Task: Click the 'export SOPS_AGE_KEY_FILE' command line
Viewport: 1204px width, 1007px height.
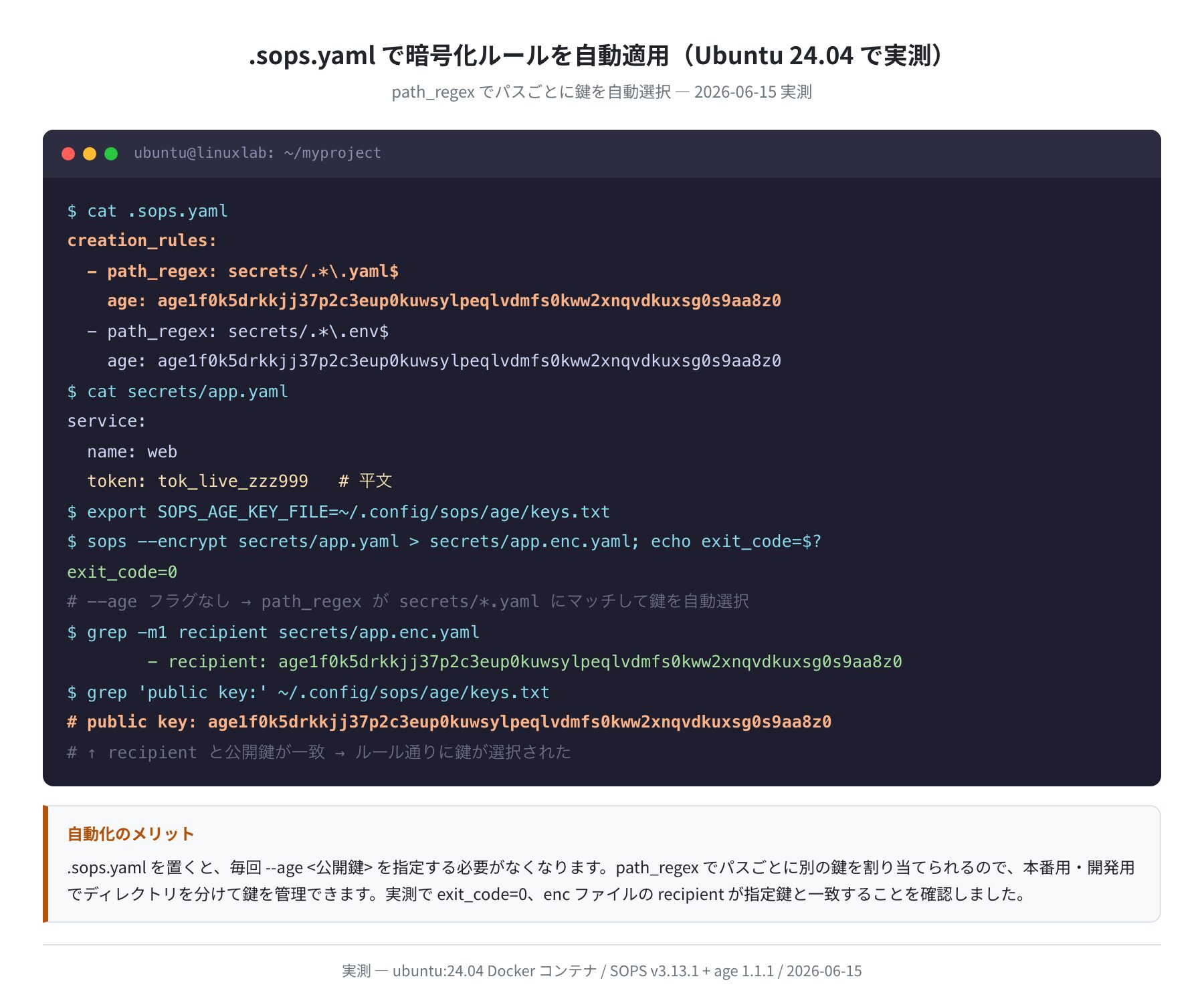Action: 338,512
